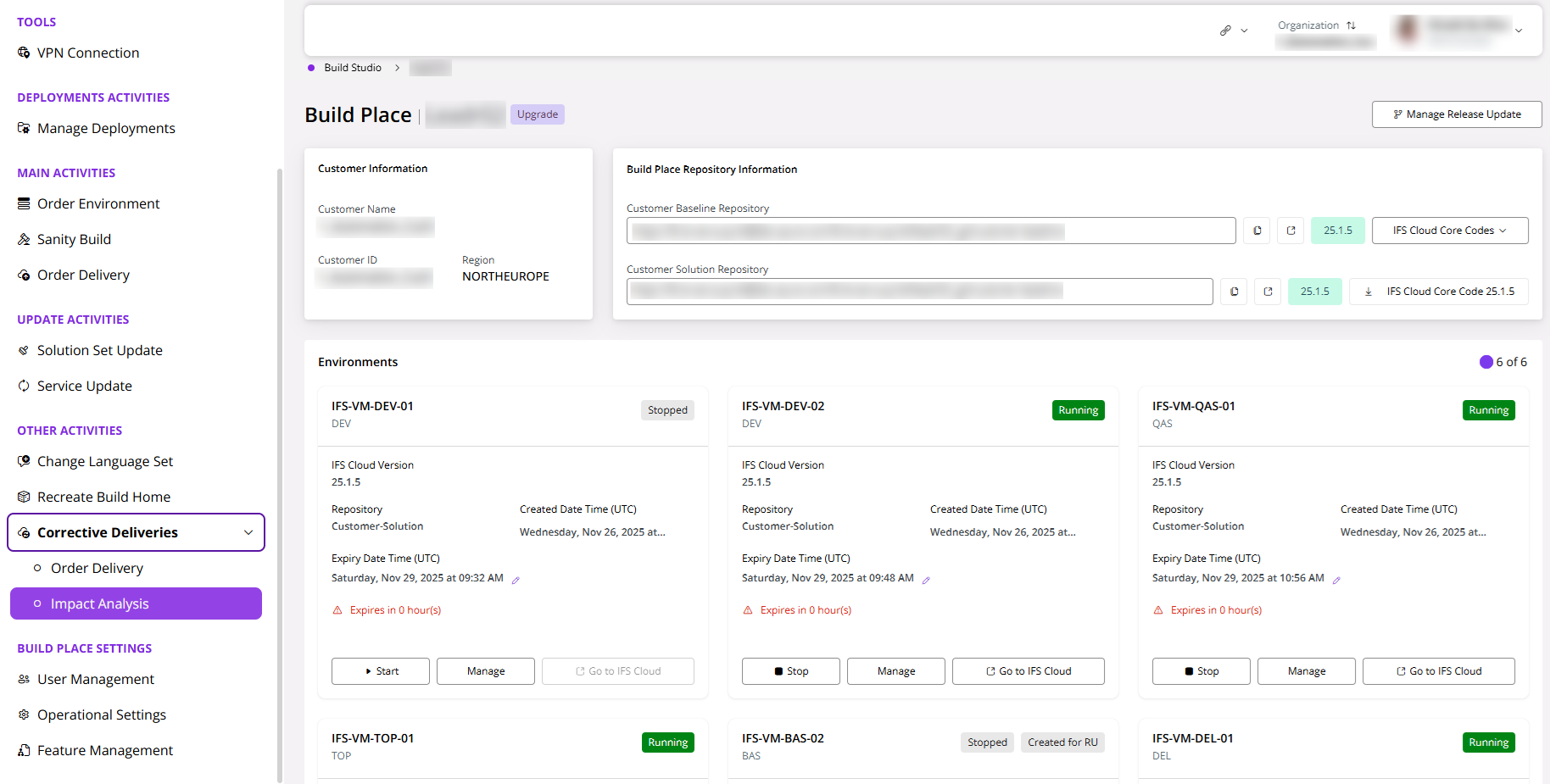1550x784 pixels.
Task: Open Customer Solution Repository in external link
Action: [1268, 292]
